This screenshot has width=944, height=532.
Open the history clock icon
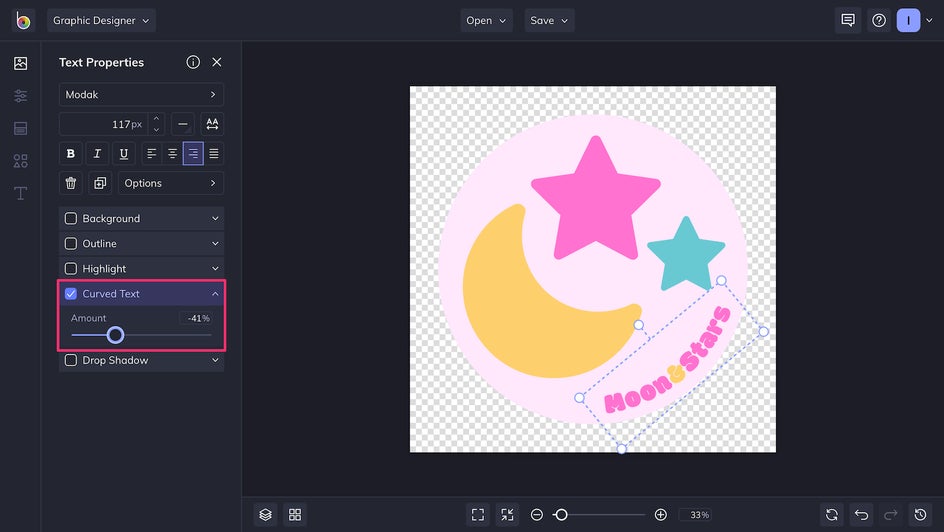coord(921,515)
